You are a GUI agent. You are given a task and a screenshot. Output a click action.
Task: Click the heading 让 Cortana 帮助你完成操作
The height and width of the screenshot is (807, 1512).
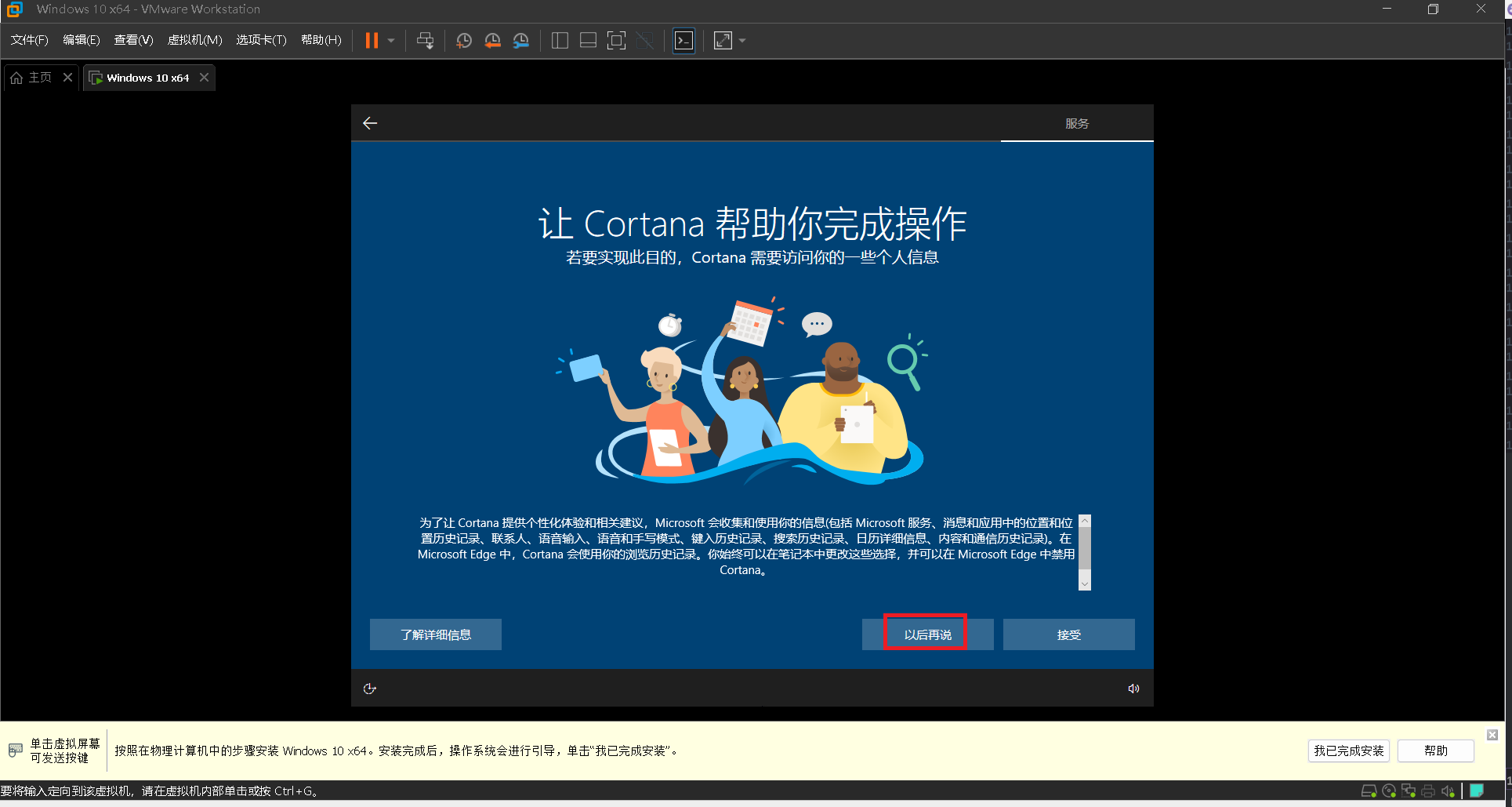pyautogui.click(x=752, y=224)
